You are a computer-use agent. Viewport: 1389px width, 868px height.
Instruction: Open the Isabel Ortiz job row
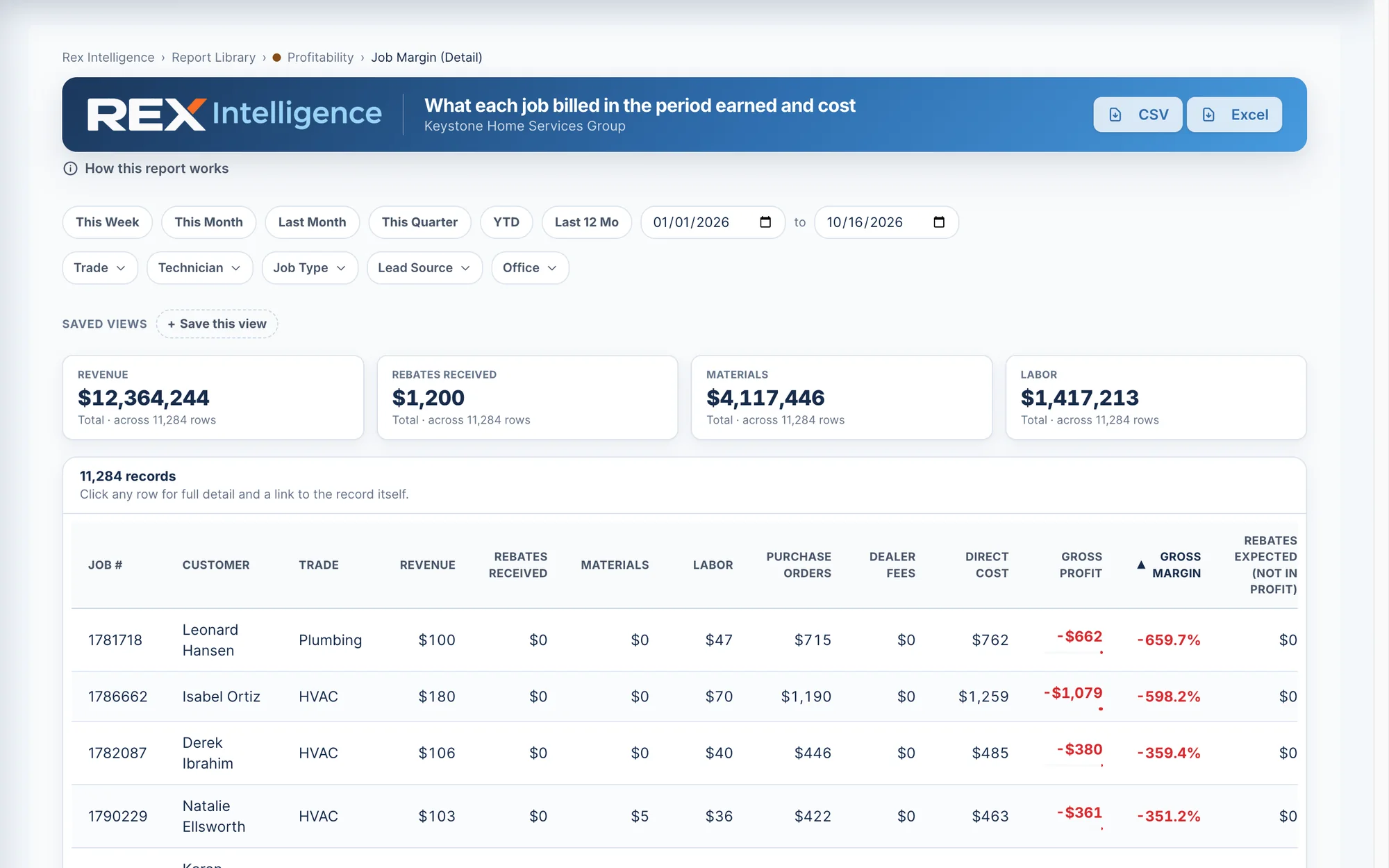pos(684,696)
